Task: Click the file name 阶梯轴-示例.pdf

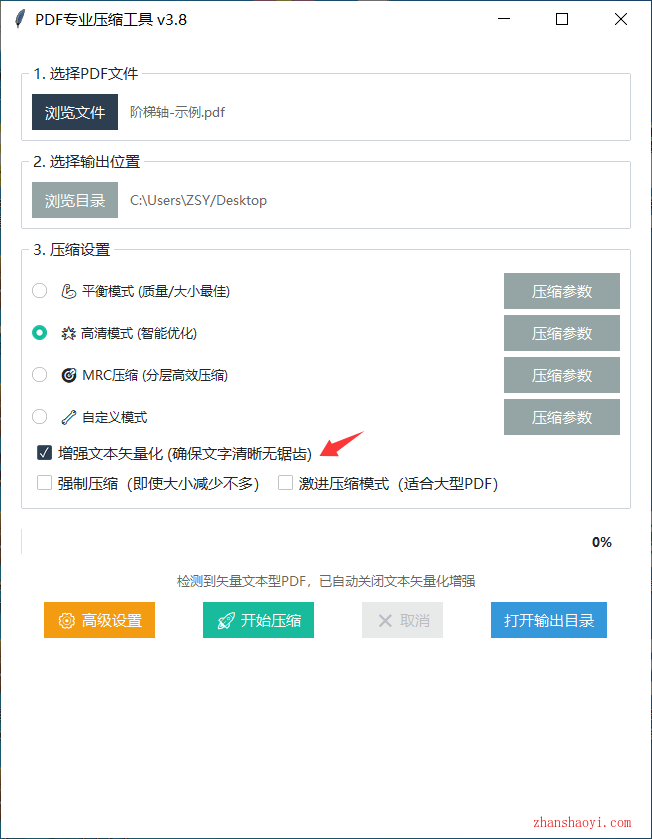Action: click(178, 112)
